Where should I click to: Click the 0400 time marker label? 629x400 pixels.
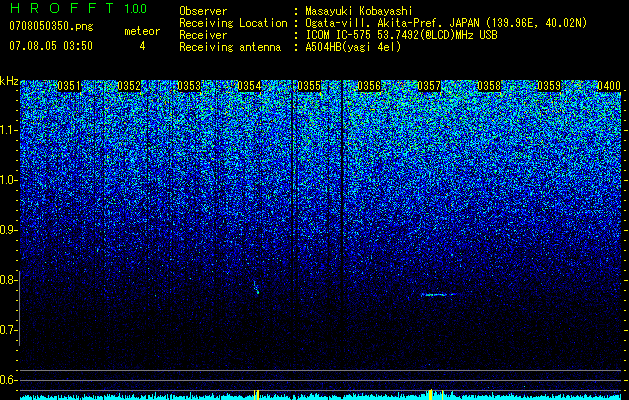pos(609,86)
